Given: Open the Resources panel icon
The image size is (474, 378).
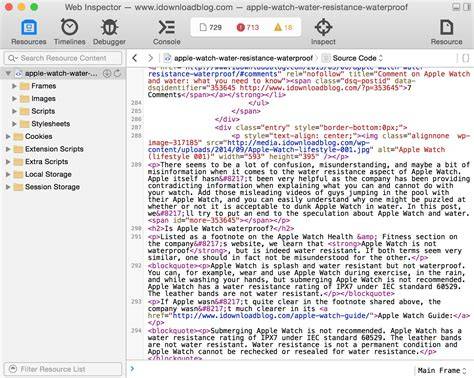Looking at the screenshot, I should (x=29, y=27).
